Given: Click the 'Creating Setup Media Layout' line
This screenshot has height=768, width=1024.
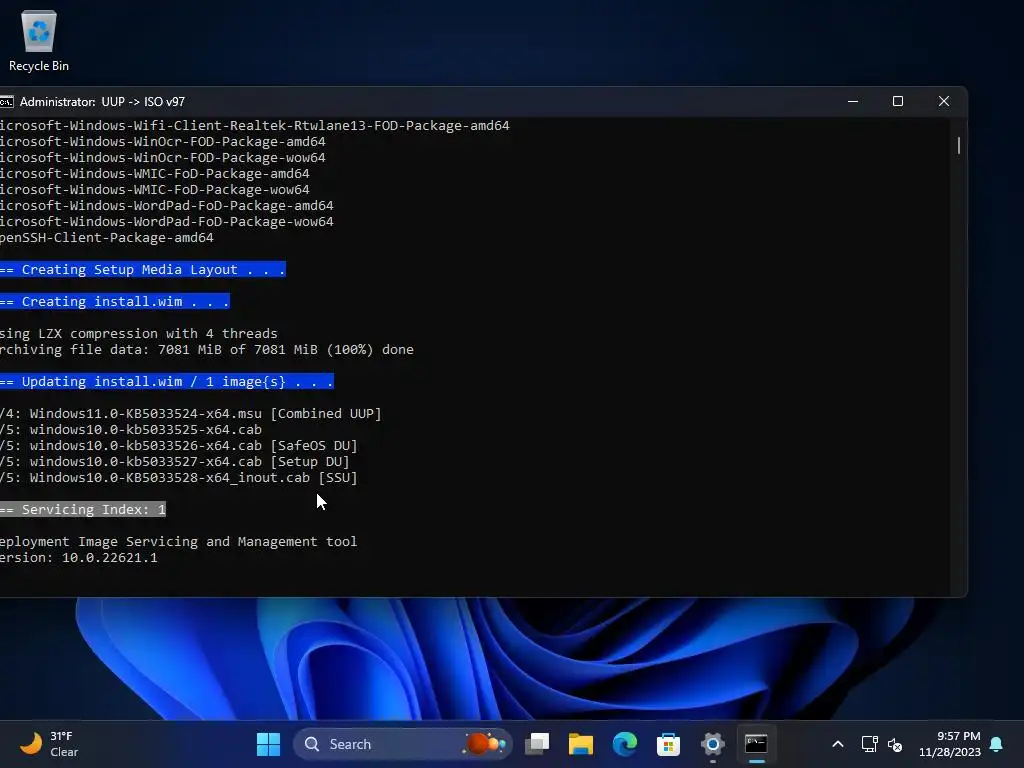Looking at the screenshot, I should (142, 270).
